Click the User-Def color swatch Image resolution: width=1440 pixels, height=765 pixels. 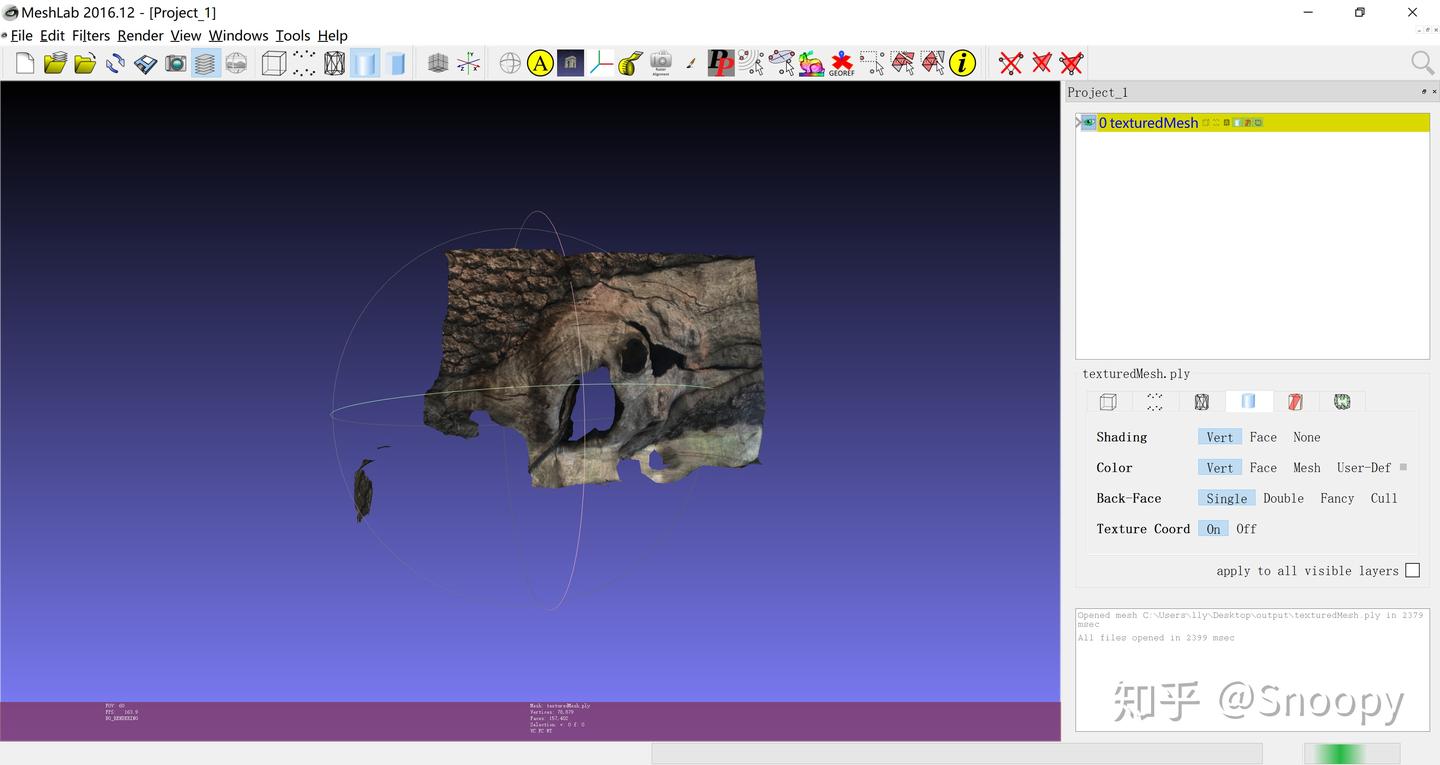[1403, 467]
